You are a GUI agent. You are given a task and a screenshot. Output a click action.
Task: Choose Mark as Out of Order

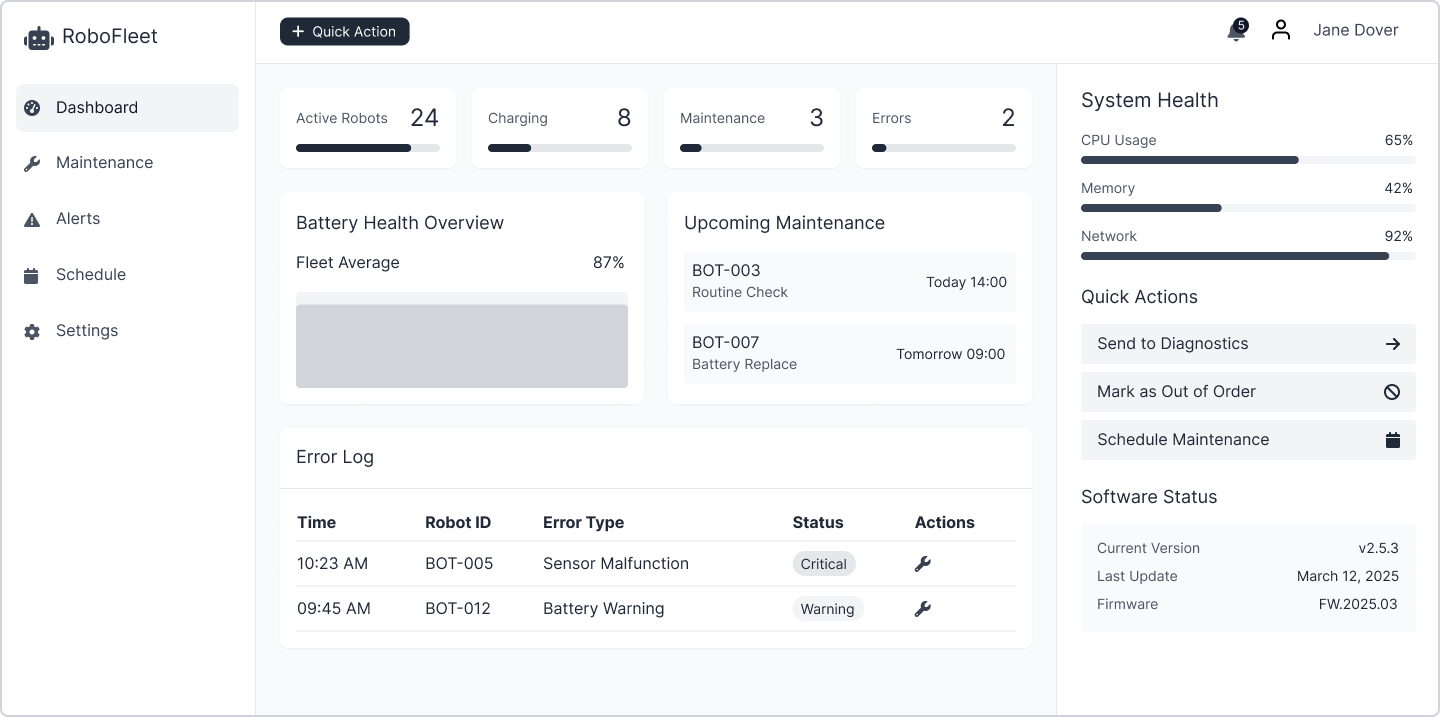point(1248,392)
